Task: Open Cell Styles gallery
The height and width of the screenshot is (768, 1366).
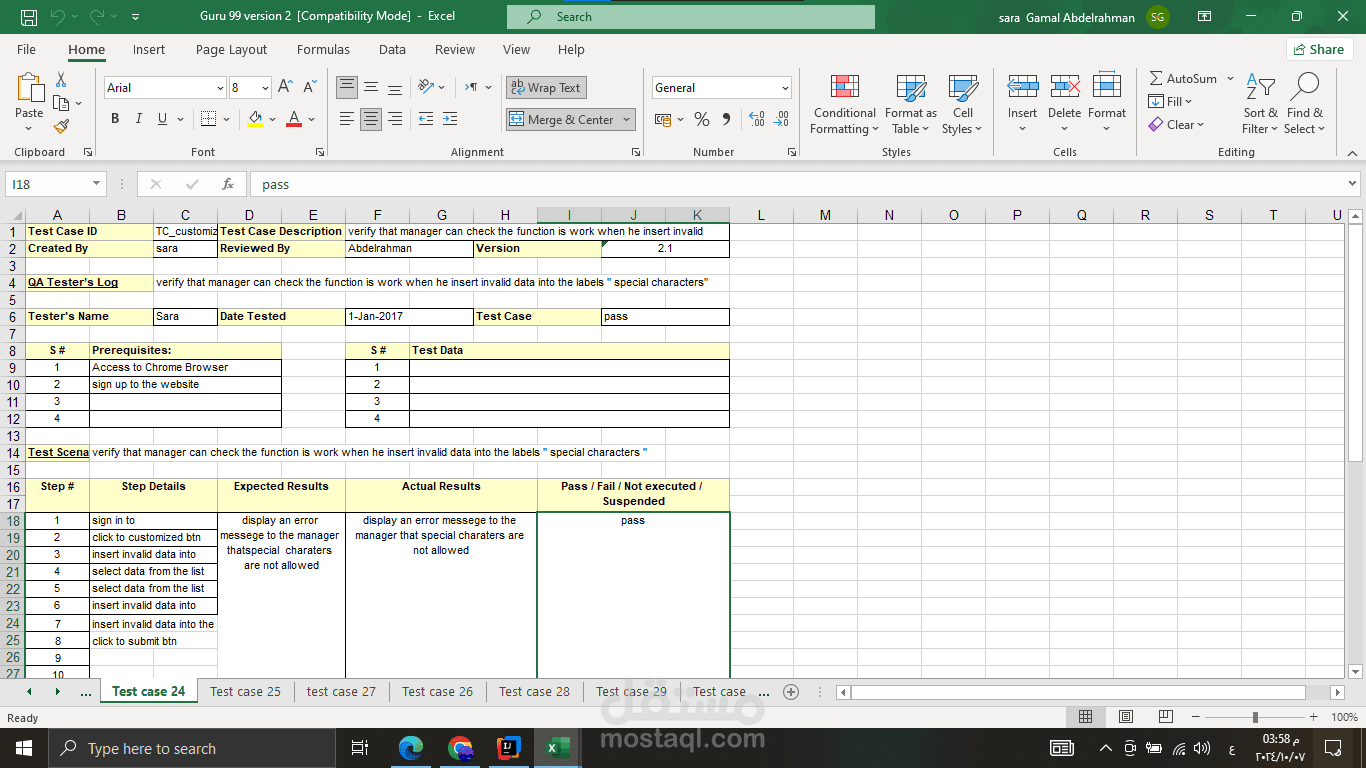Action: pos(962,104)
